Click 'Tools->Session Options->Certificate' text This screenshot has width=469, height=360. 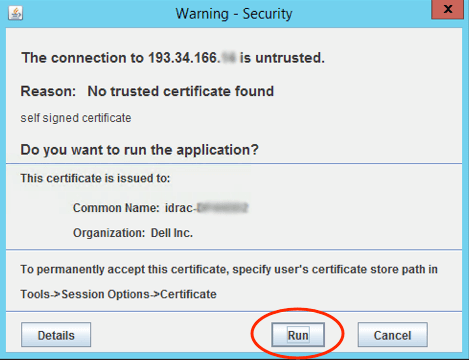(x=118, y=294)
